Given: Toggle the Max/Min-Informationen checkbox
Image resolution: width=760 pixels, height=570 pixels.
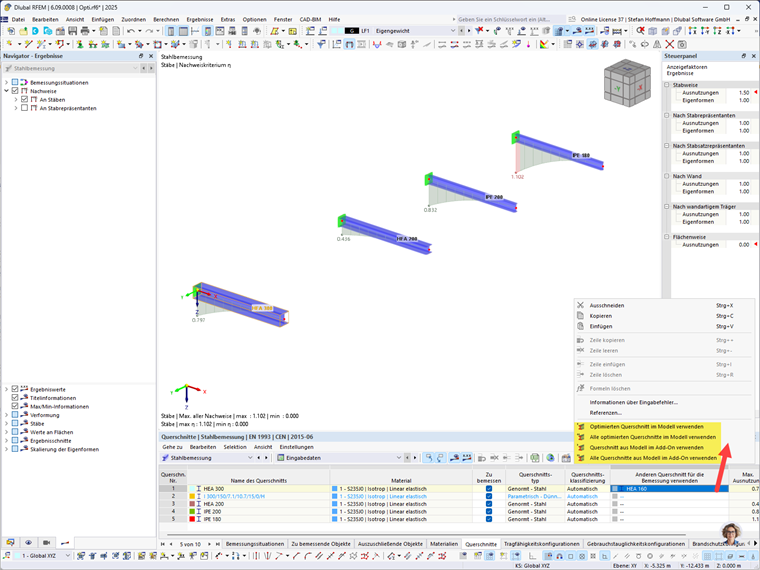Looking at the screenshot, I should (15, 406).
